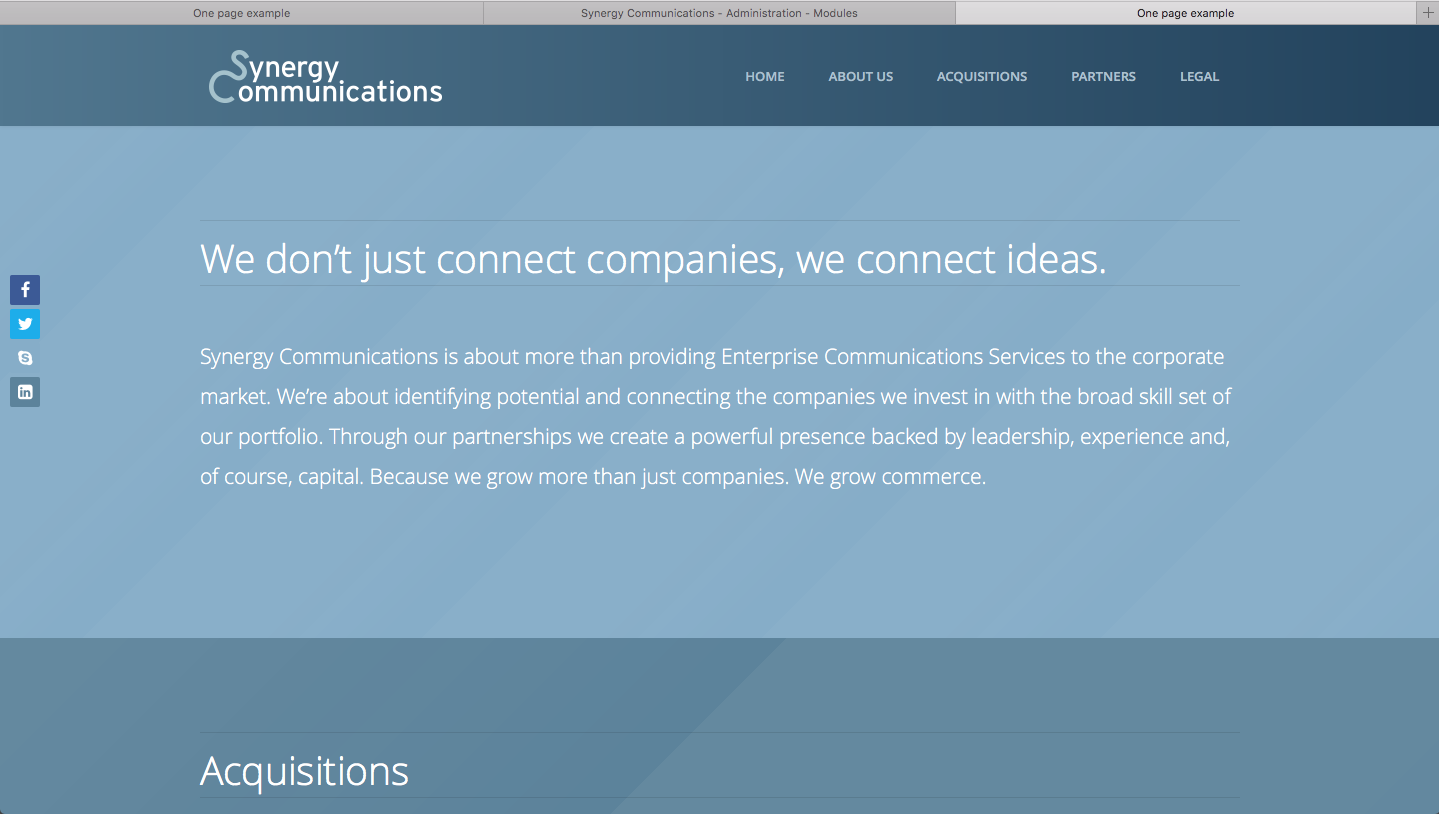Image resolution: width=1439 pixels, height=814 pixels.
Task: Select PARTNERS in the top navigation
Action: [x=1103, y=76]
